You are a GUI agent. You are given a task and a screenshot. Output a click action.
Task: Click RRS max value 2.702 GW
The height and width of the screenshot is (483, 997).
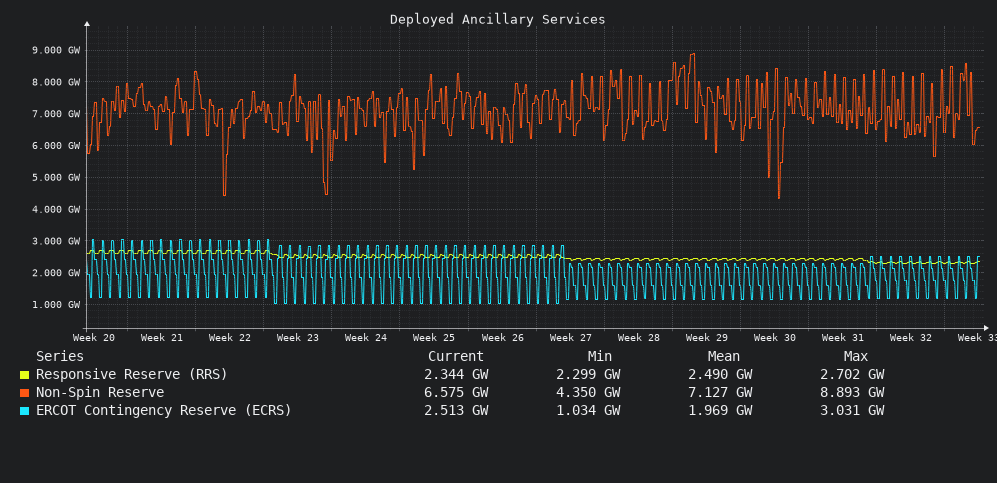pyautogui.click(x=852, y=375)
